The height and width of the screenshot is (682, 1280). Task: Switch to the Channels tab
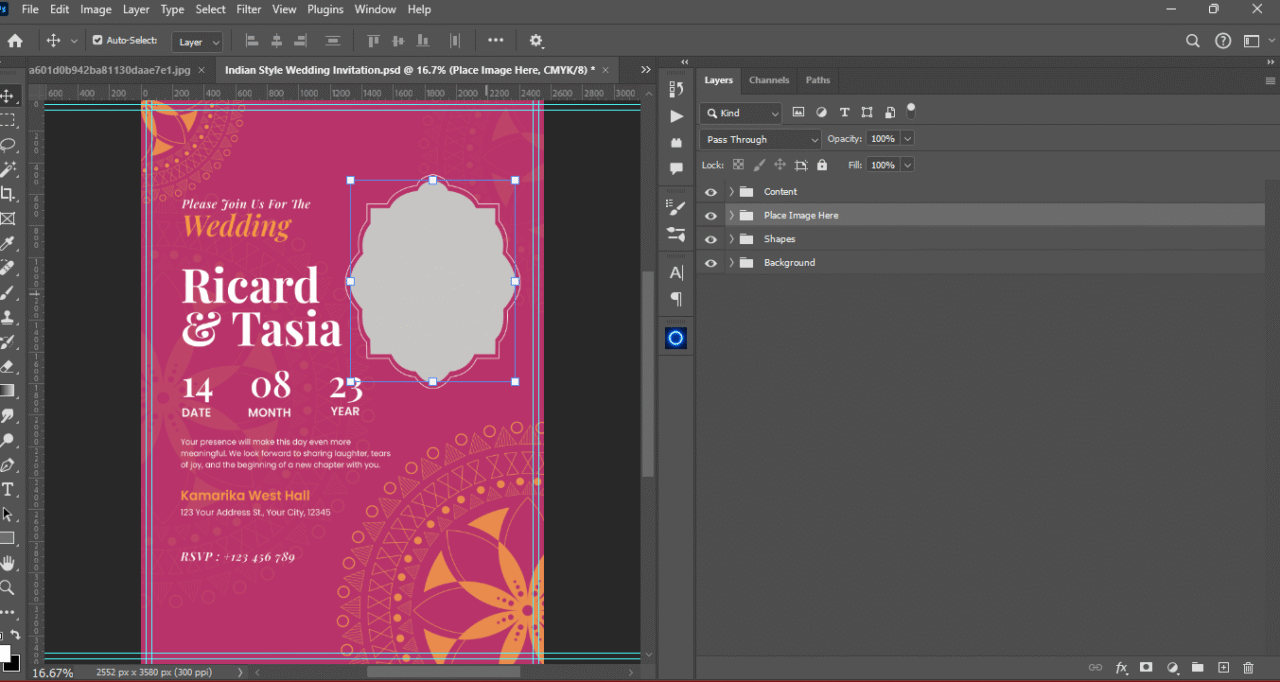coord(769,80)
